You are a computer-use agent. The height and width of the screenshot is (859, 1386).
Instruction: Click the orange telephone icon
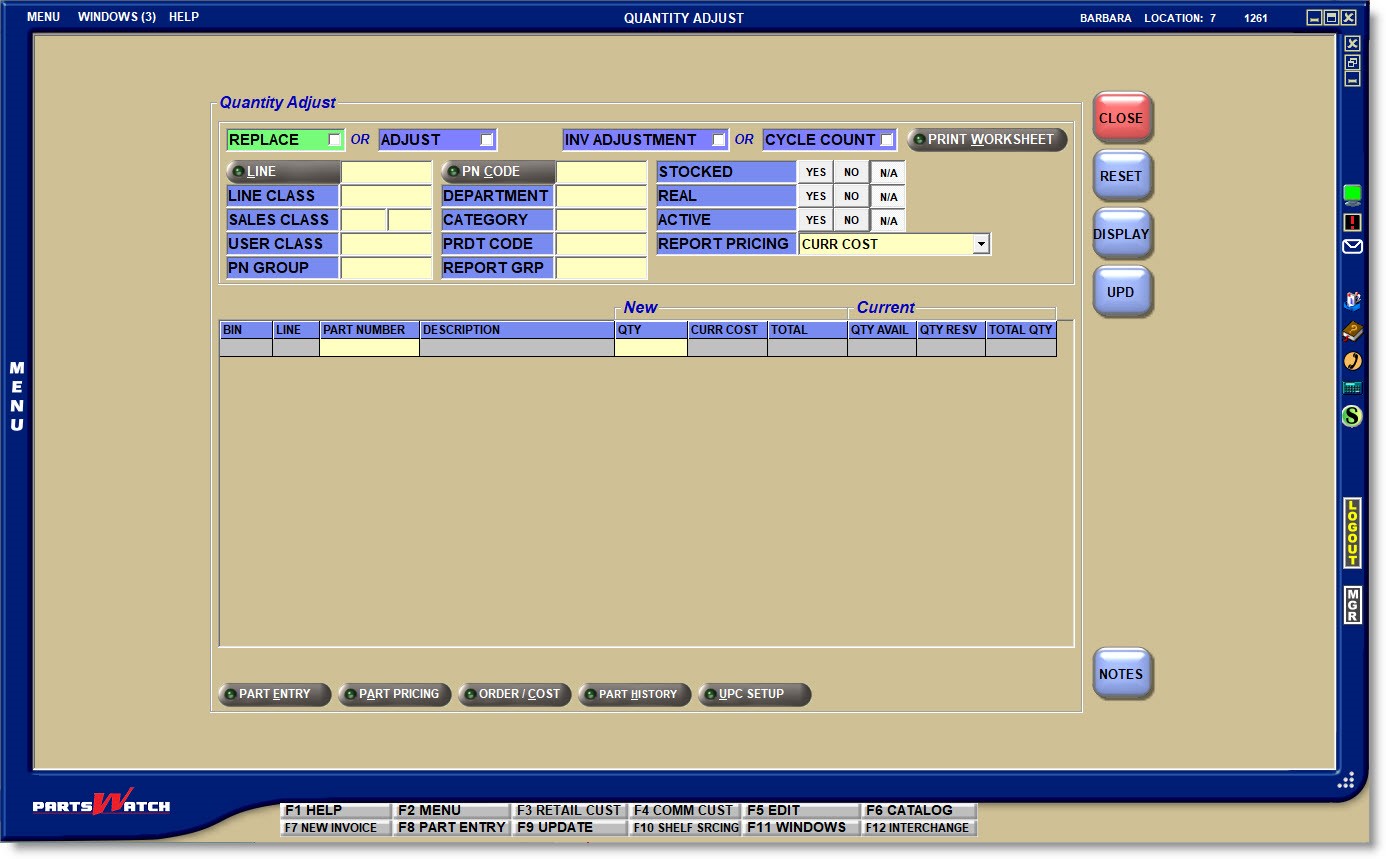1352,360
